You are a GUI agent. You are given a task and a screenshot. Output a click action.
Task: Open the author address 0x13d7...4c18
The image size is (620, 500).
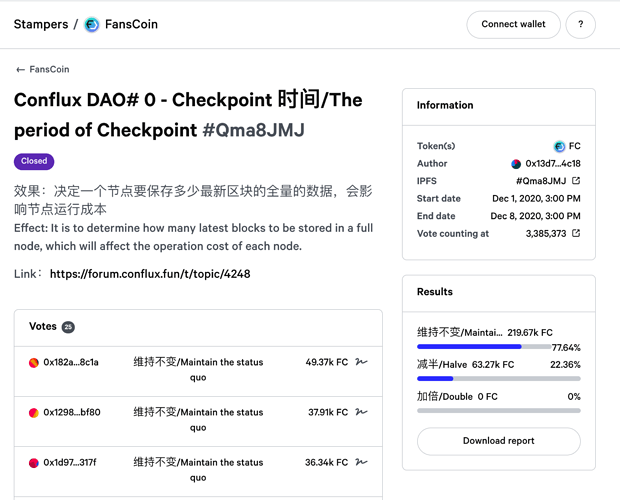click(553, 164)
